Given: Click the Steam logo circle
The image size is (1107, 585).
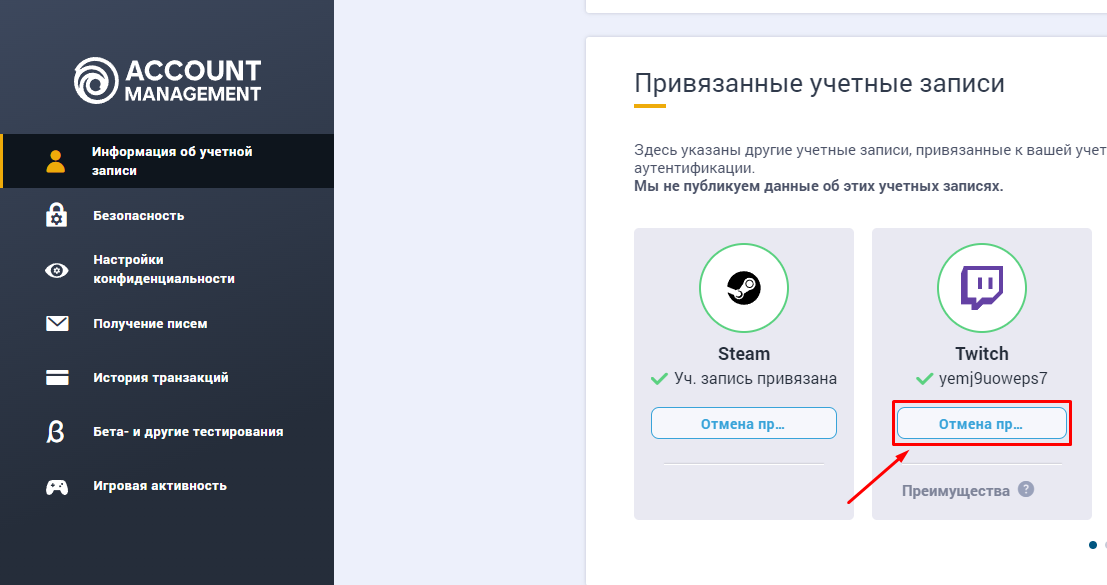Looking at the screenshot, I should [743, 288].
